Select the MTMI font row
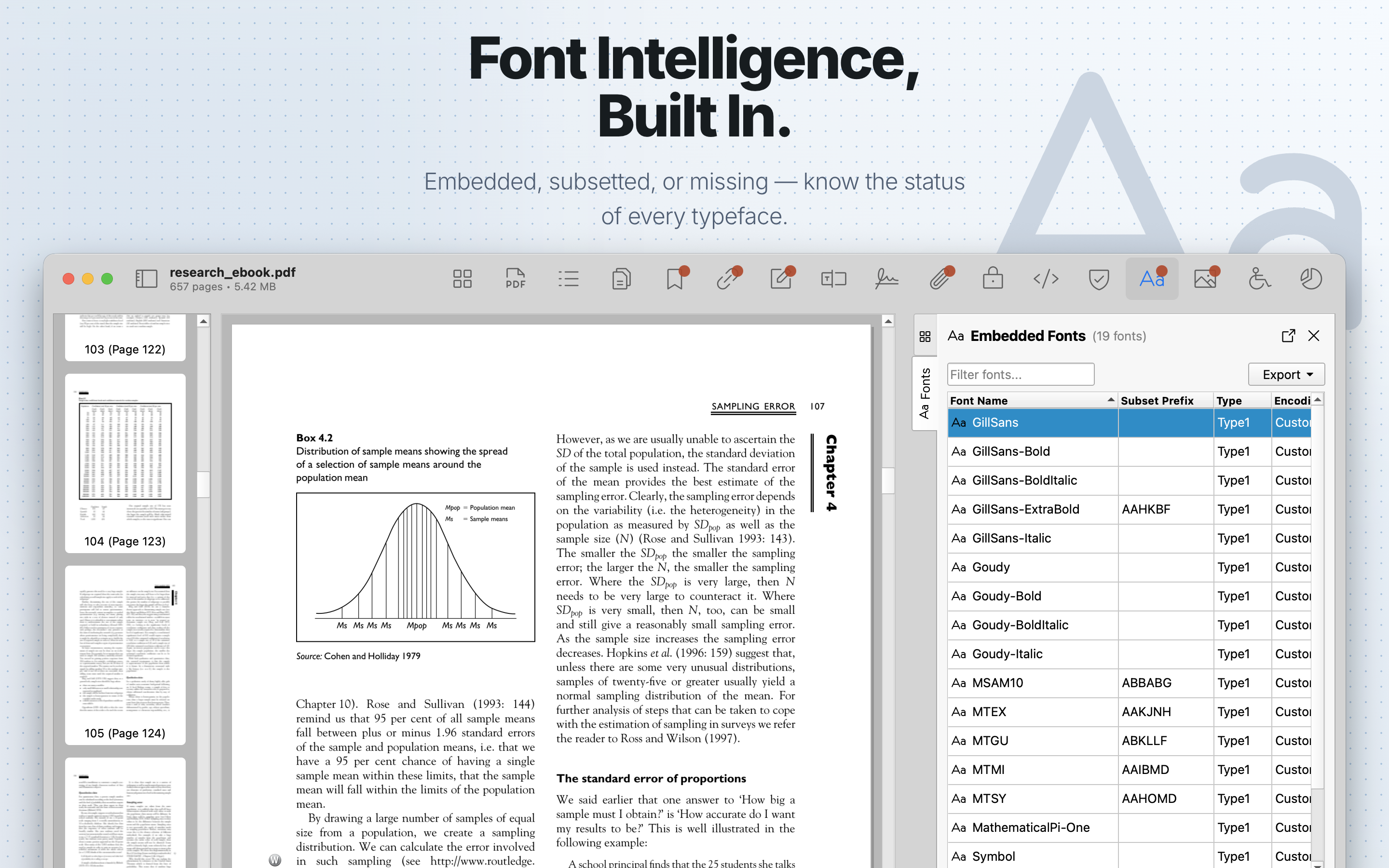The width and height of the screenshot is (1389, 868). (x=1129, y=770)
